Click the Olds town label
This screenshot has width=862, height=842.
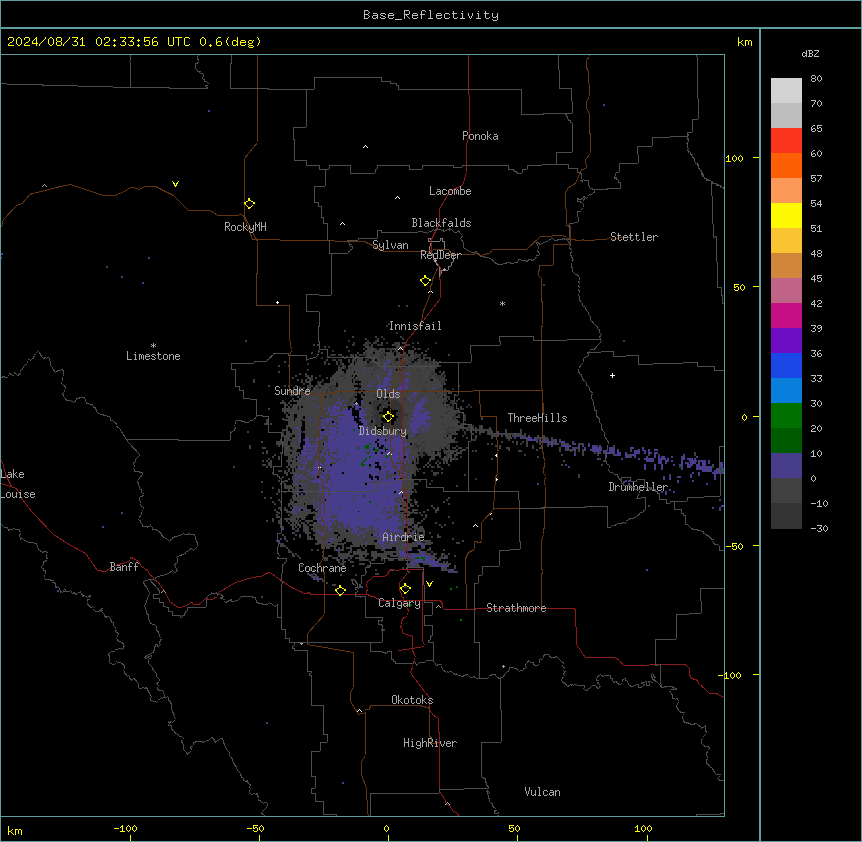pyautogui.click(x=388, y=394)
